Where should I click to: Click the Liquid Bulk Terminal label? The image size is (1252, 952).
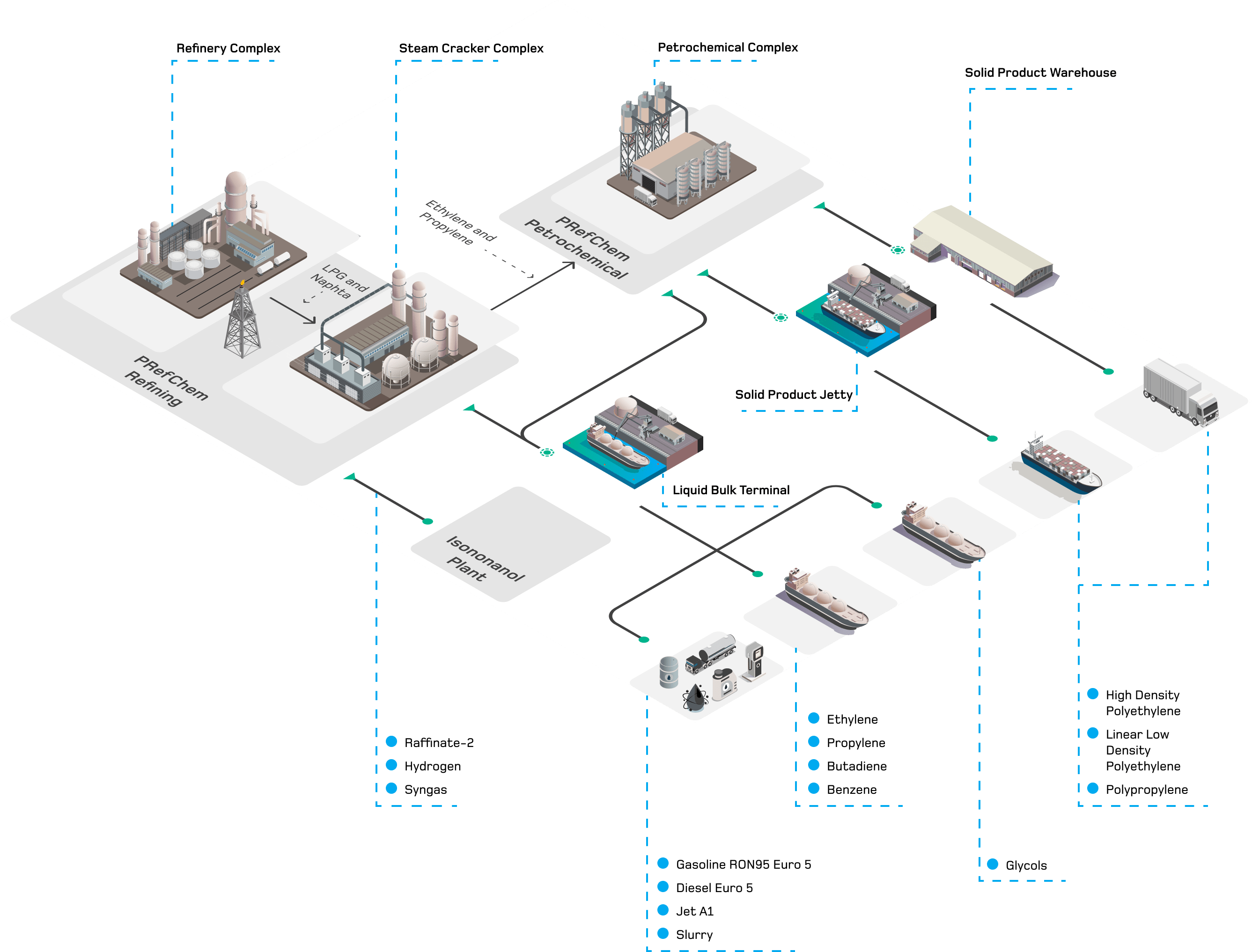(731, 490)
